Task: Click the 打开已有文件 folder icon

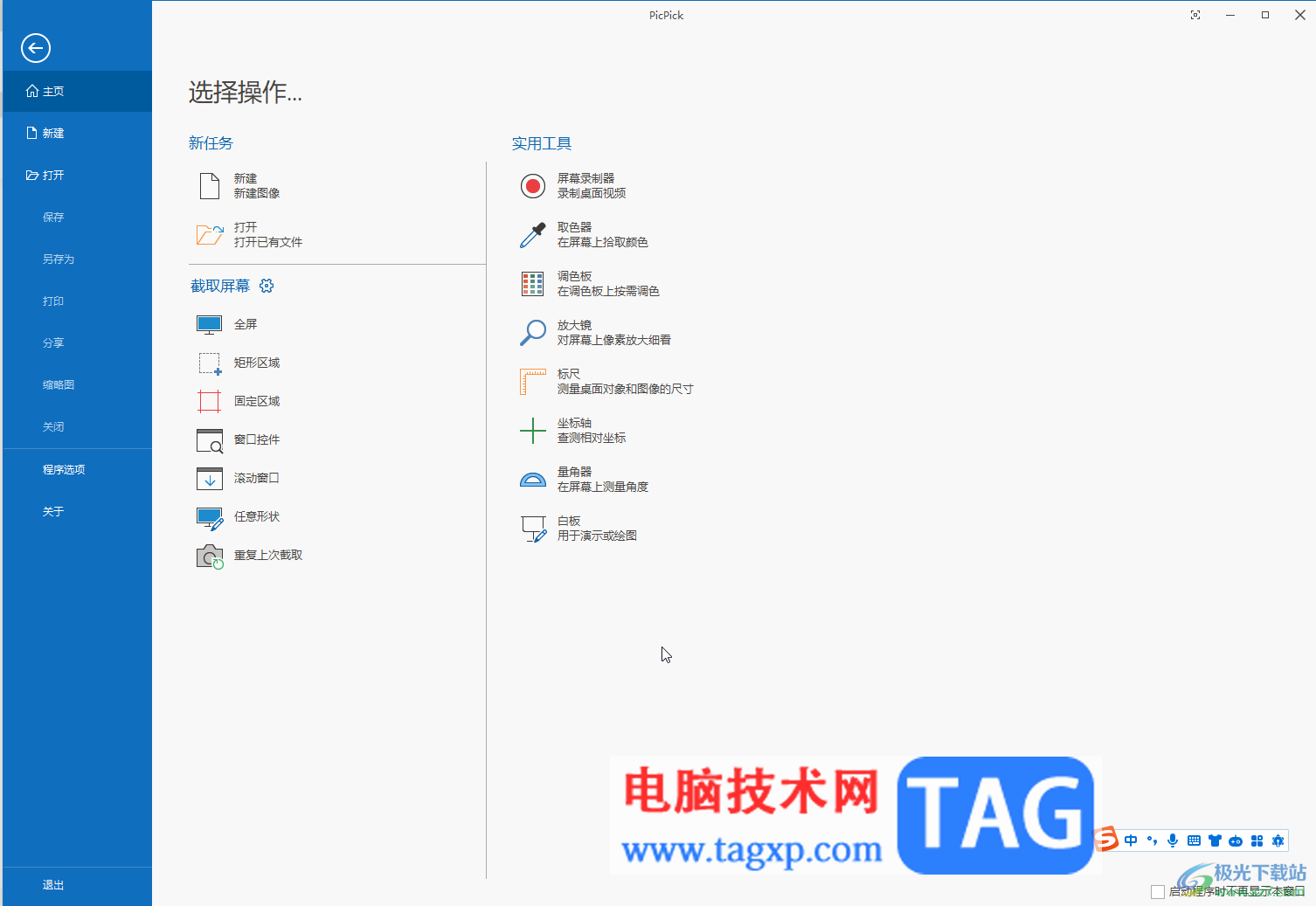Action: point(210,235)
